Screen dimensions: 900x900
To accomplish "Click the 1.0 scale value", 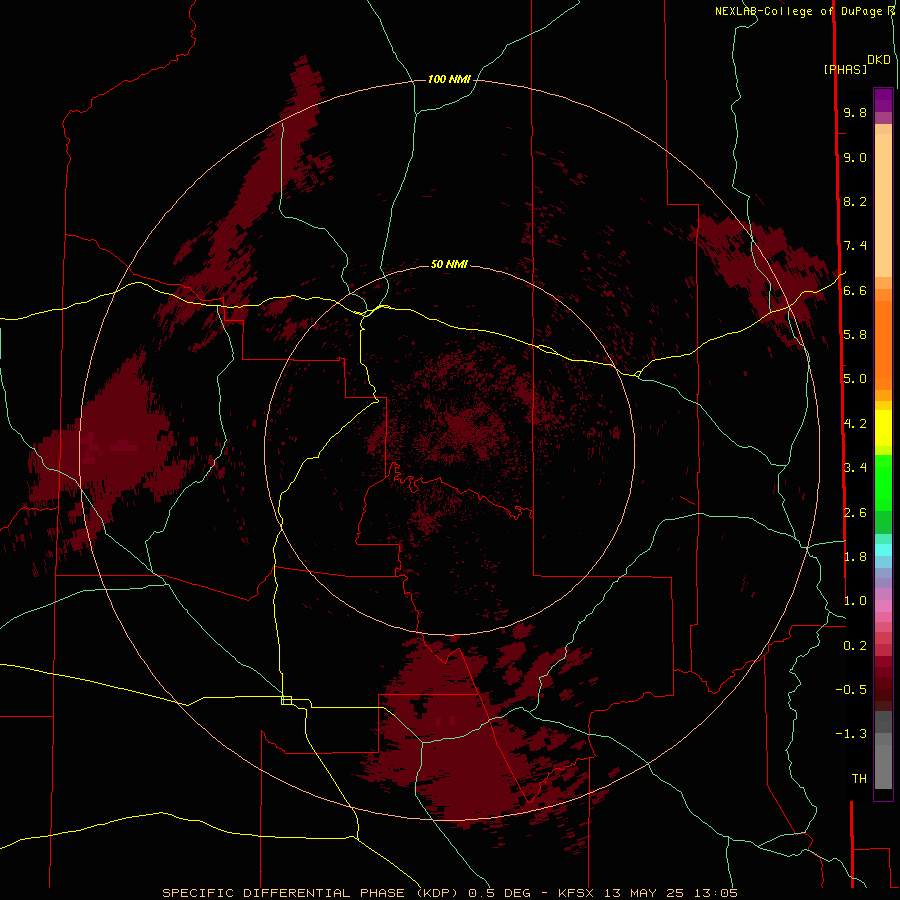I will (x=855, y=601).
